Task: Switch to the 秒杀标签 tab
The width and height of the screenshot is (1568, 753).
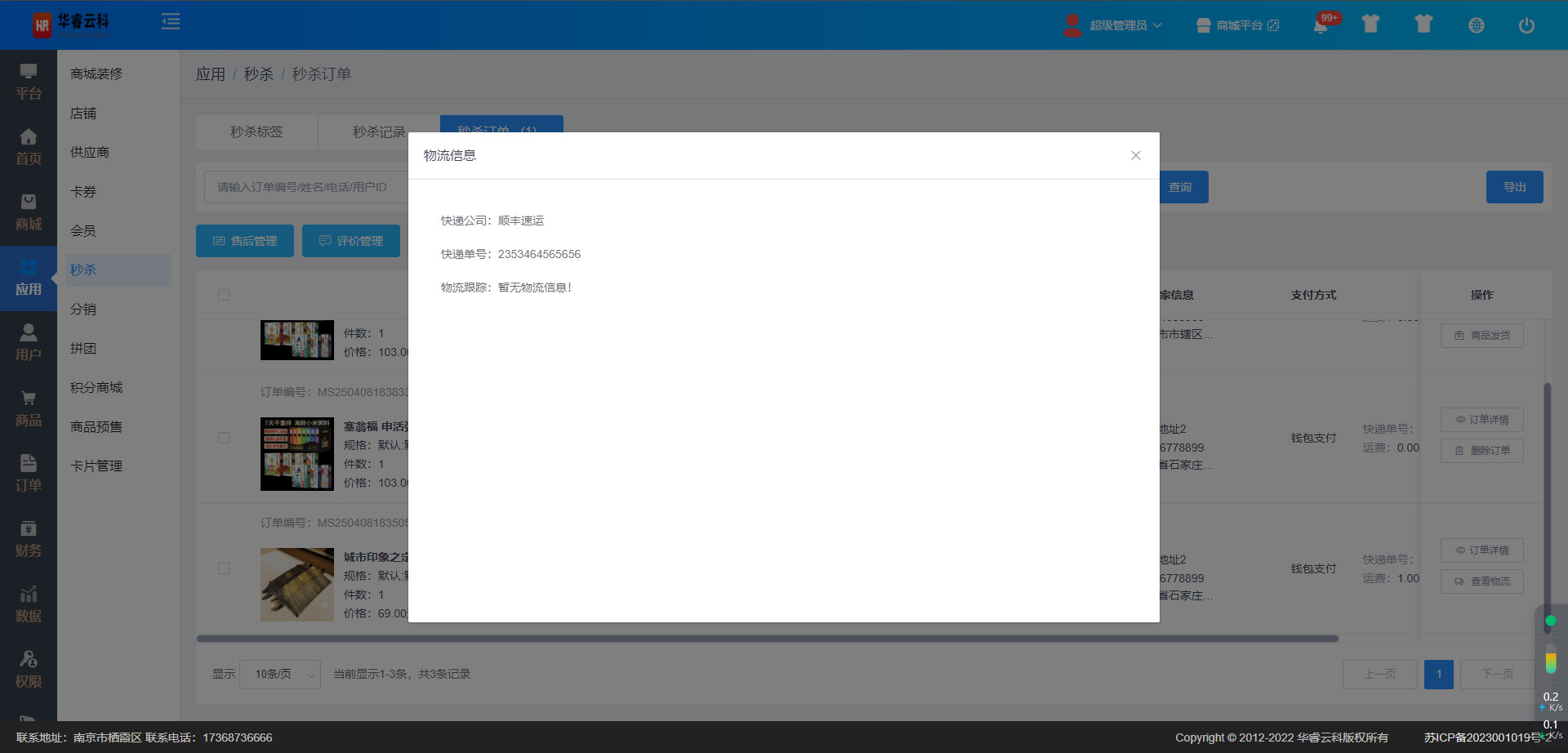Action: coord(256,131)
